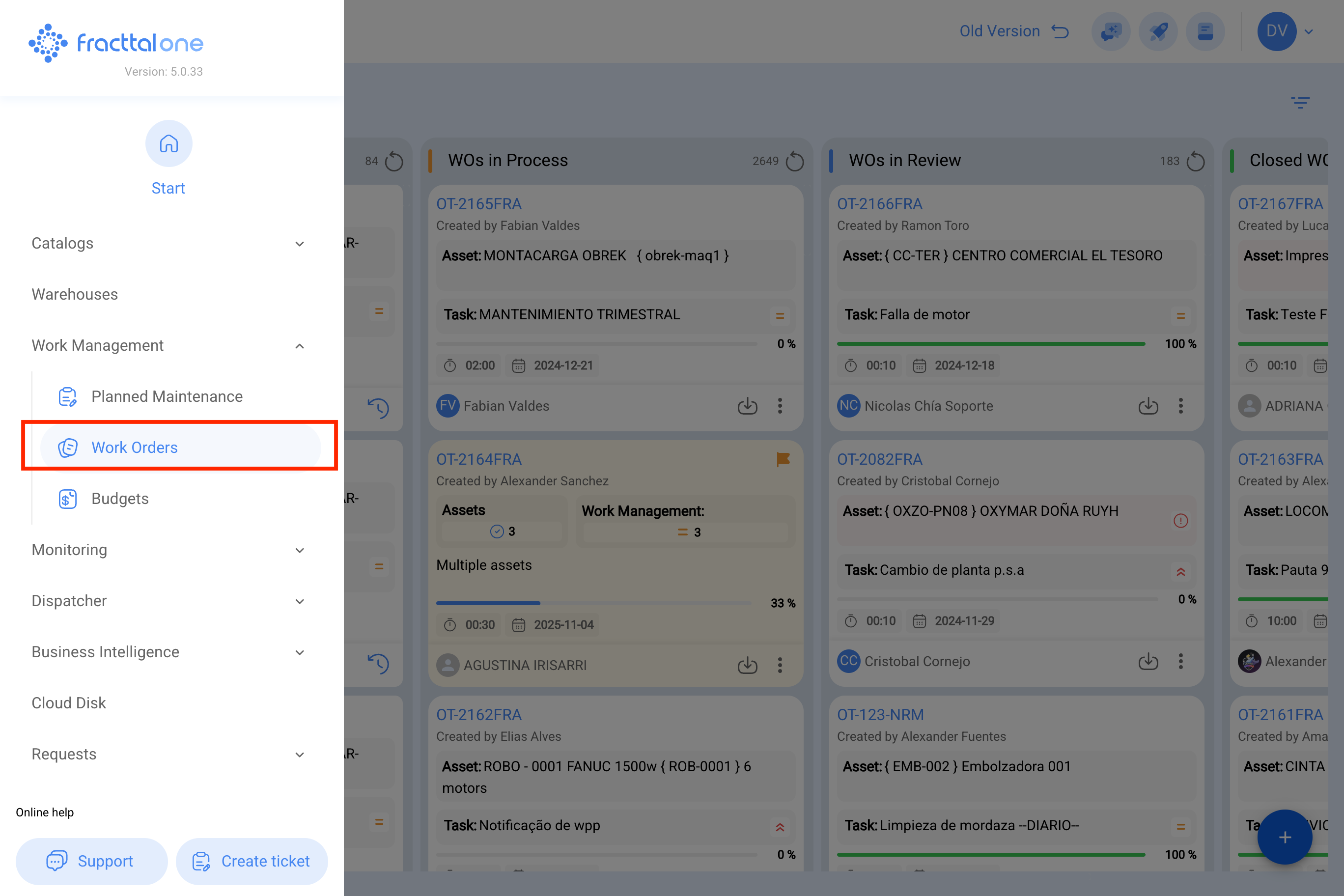Click the Work Orders menu icon
This screenshot has height=896, width=1344.
click(67, 448)
